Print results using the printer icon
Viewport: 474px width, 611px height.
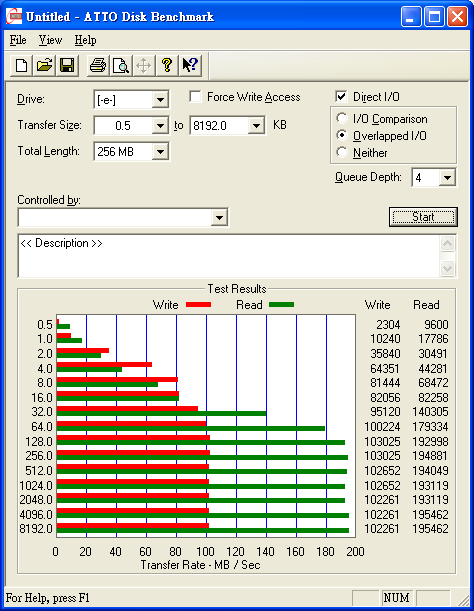(98, 65)
